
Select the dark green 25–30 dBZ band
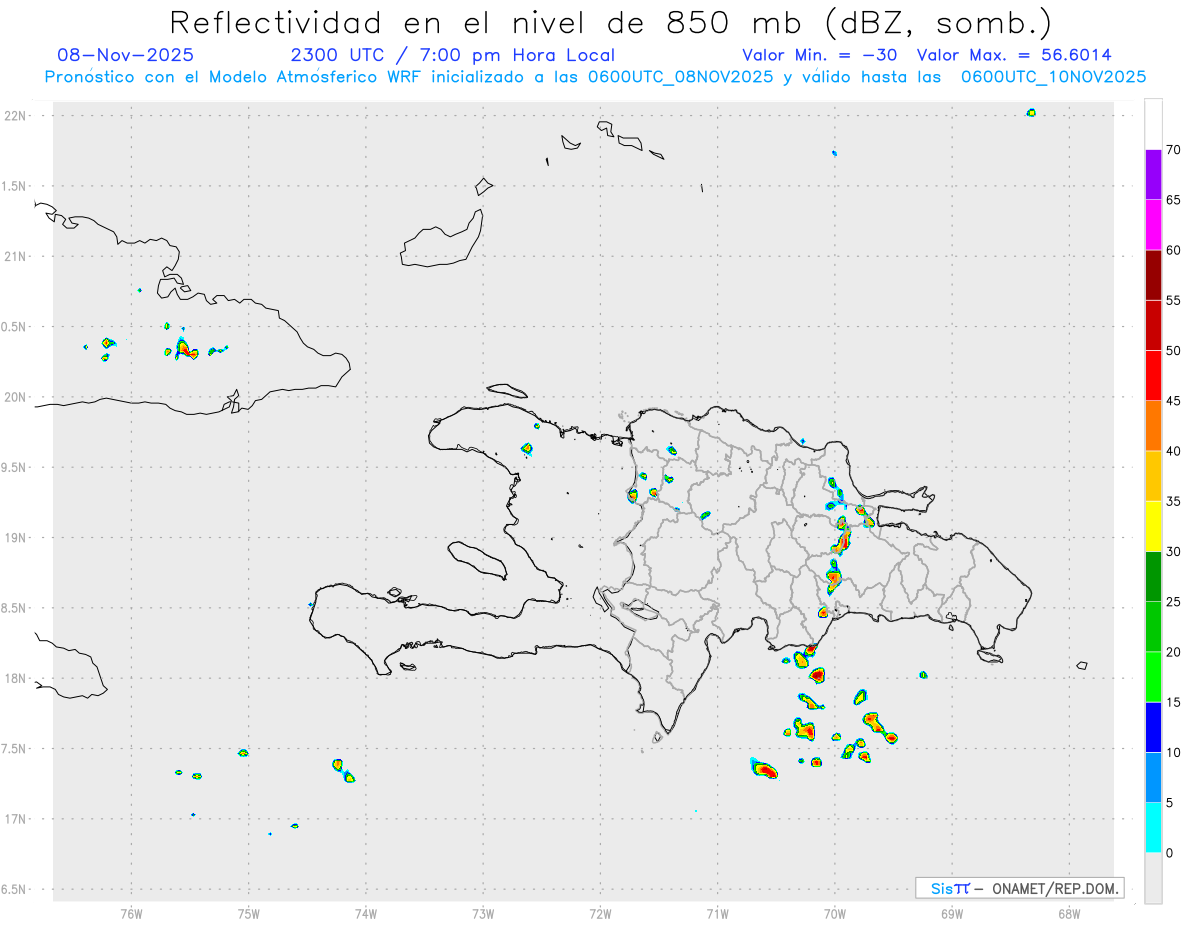(1153, 577)
